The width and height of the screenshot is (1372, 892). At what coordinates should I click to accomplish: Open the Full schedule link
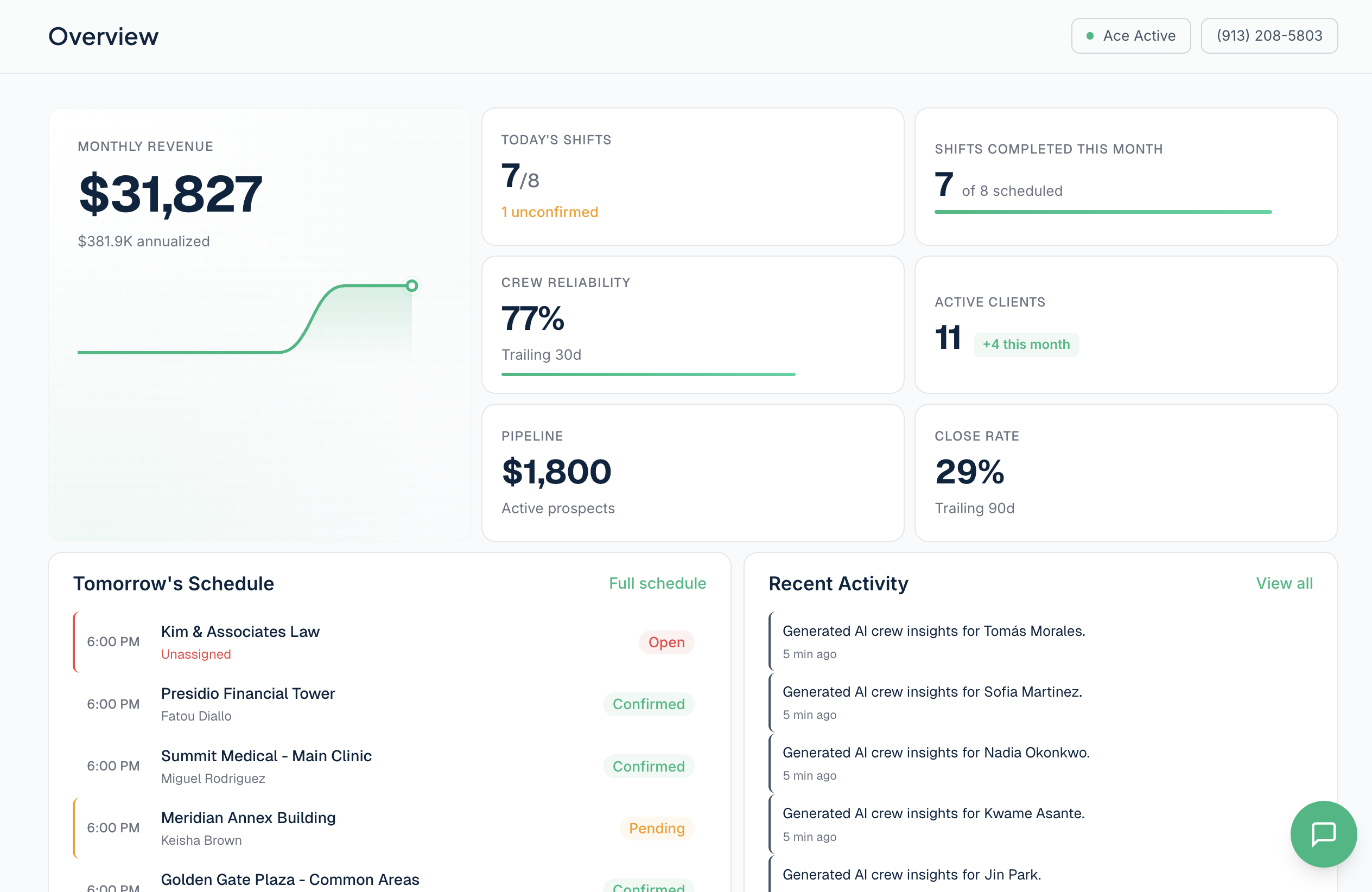(657, 583)
